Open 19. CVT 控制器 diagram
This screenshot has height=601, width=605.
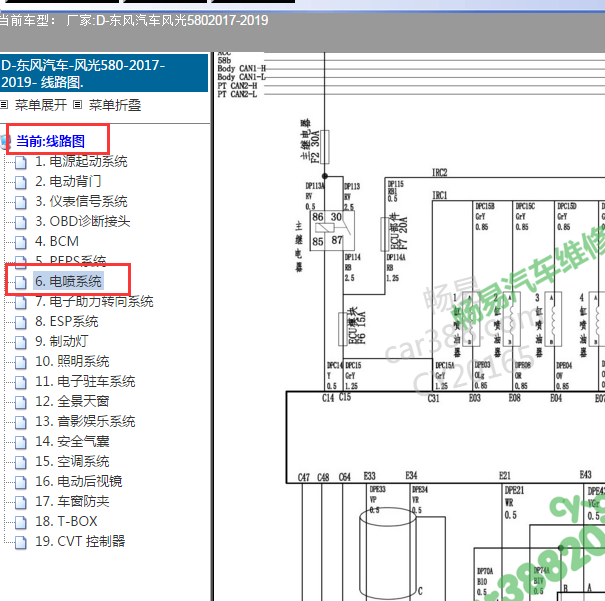[x=80, y=542]
